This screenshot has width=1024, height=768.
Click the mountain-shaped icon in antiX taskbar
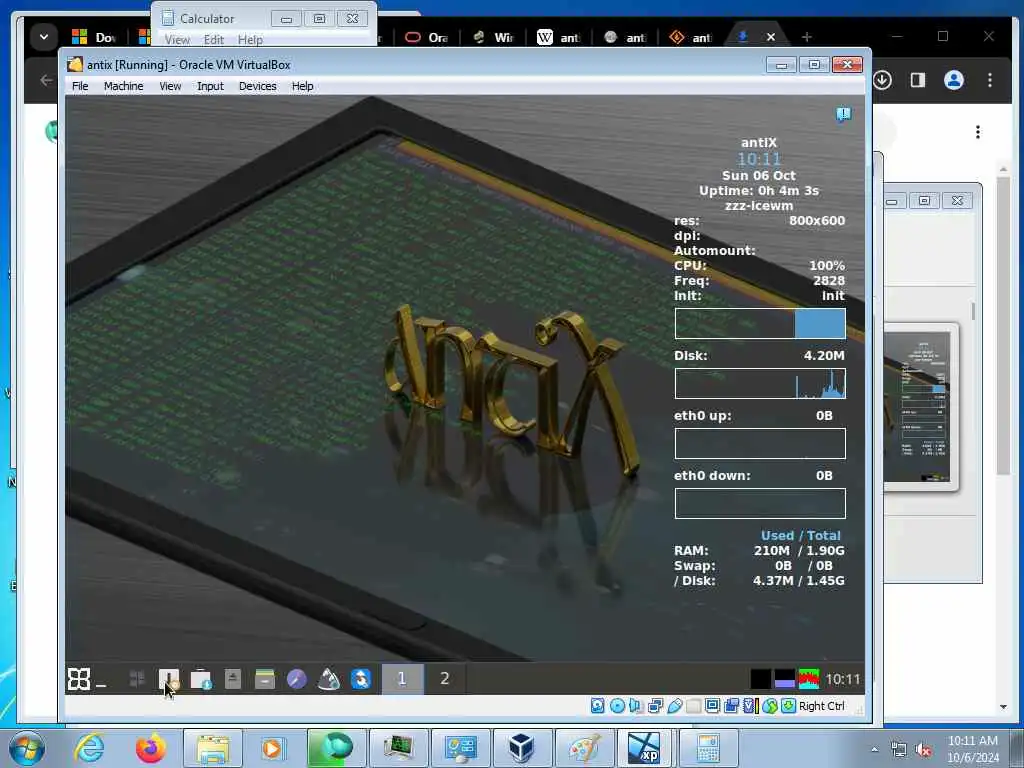[328, 679]
